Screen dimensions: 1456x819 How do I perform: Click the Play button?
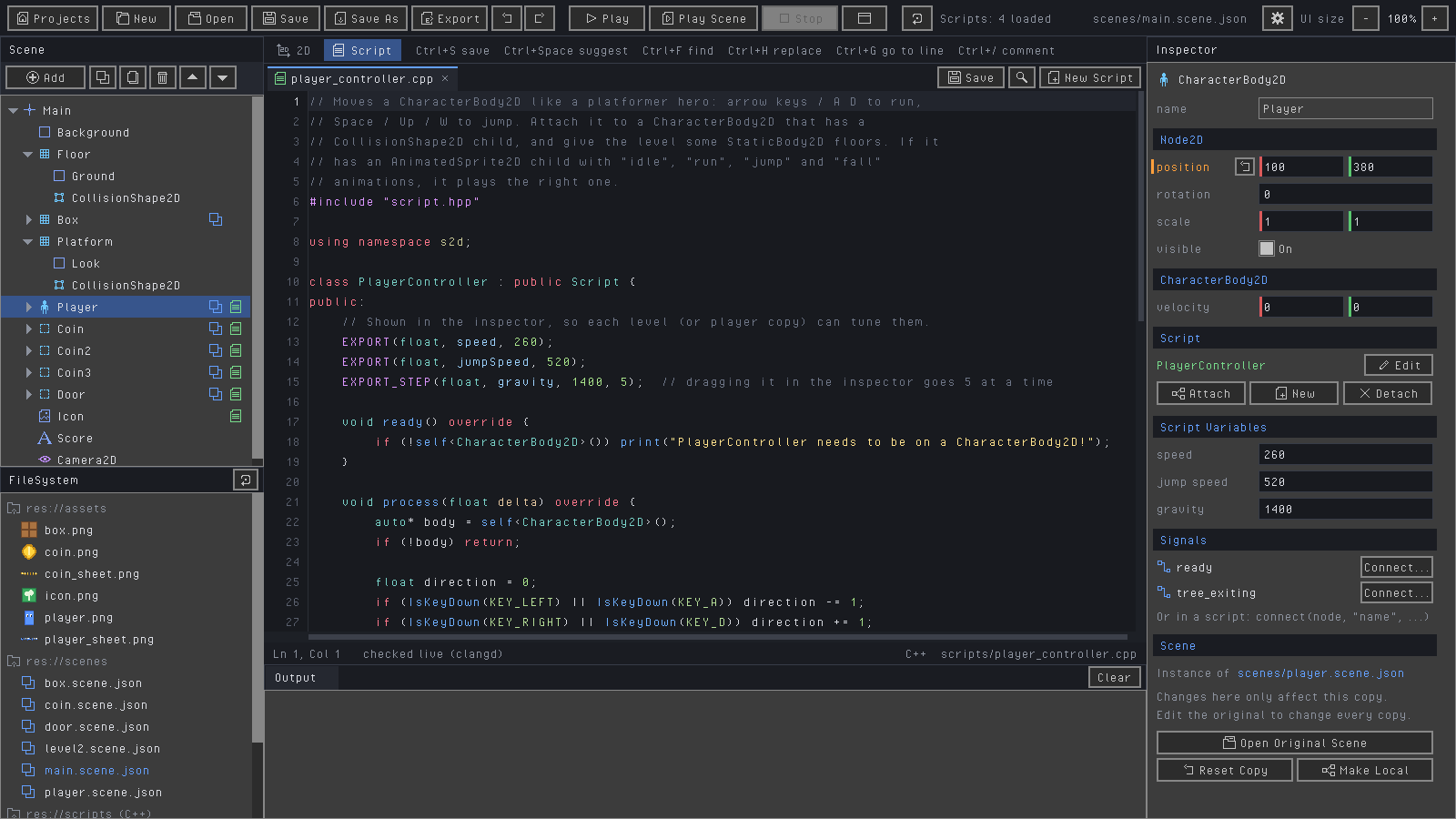607,18
